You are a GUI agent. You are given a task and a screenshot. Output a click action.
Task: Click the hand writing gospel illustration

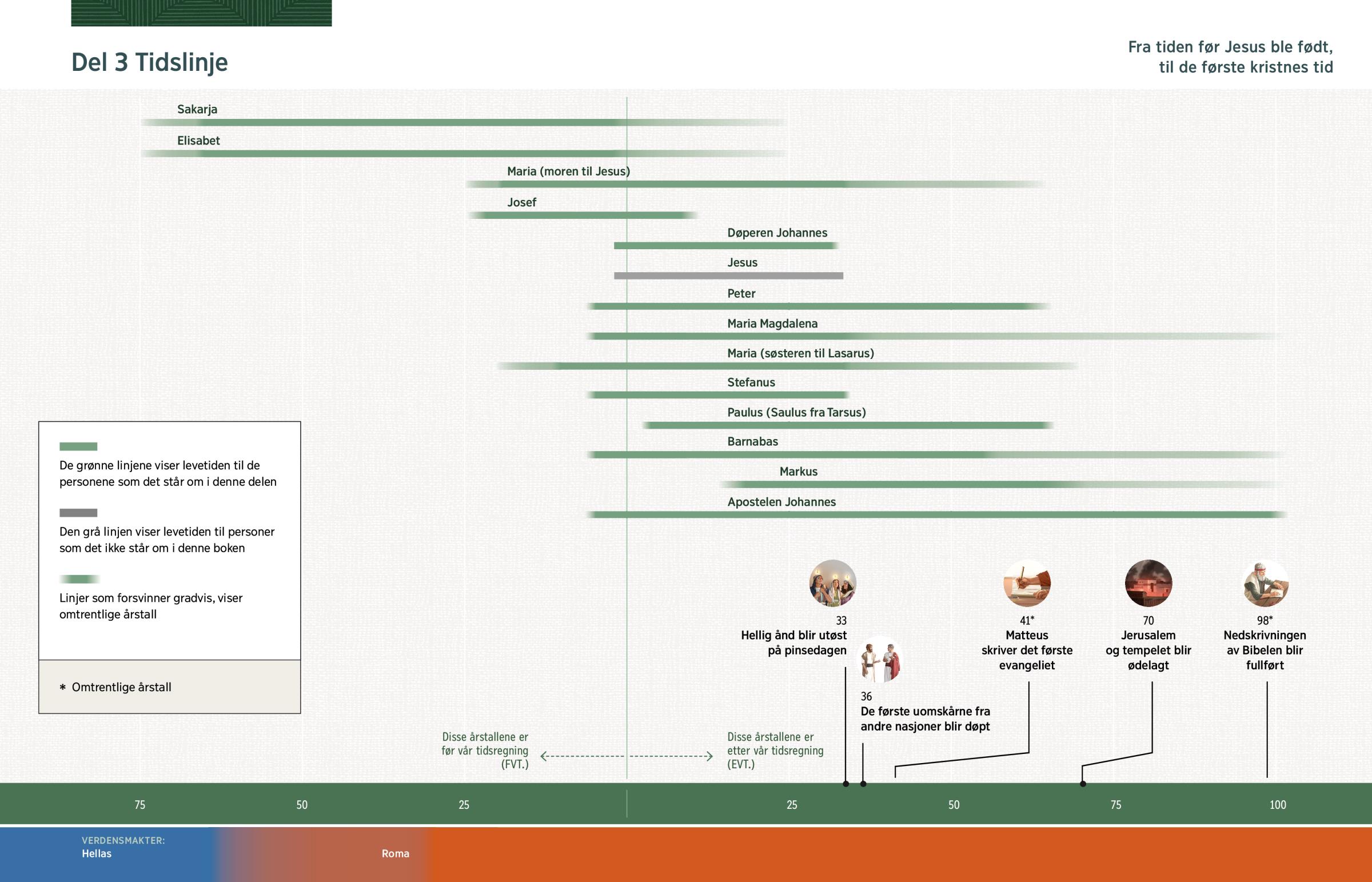coord(1027,583)
